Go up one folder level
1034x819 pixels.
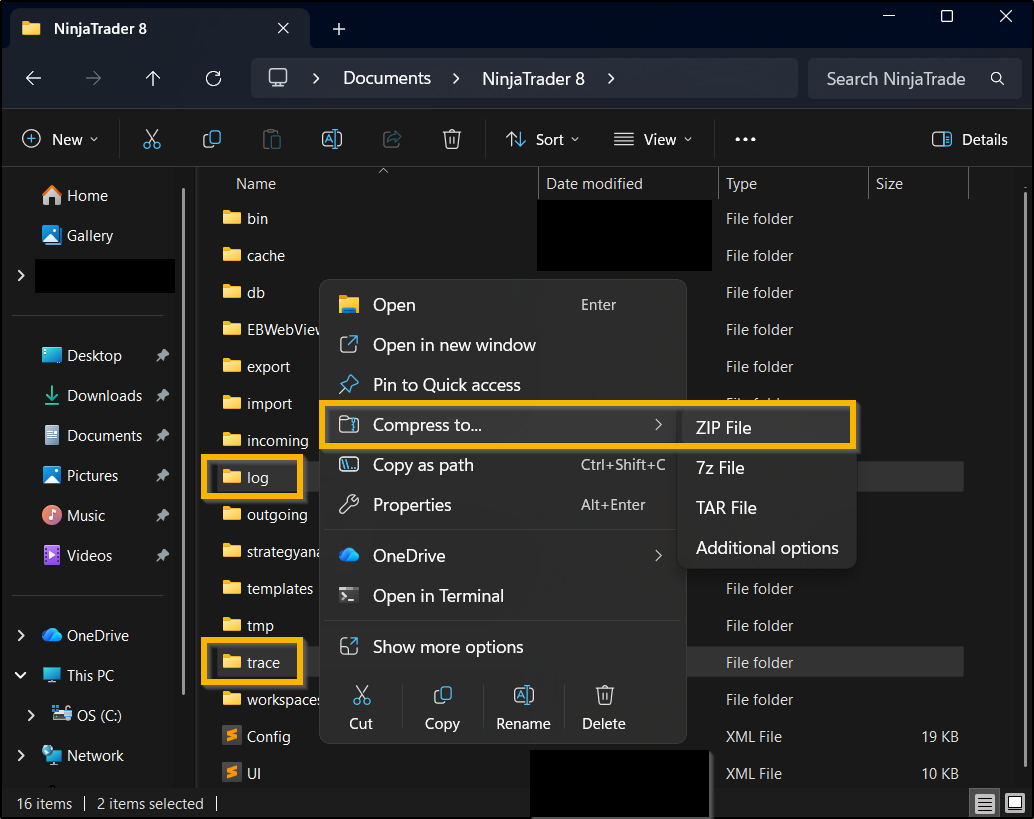153,78
